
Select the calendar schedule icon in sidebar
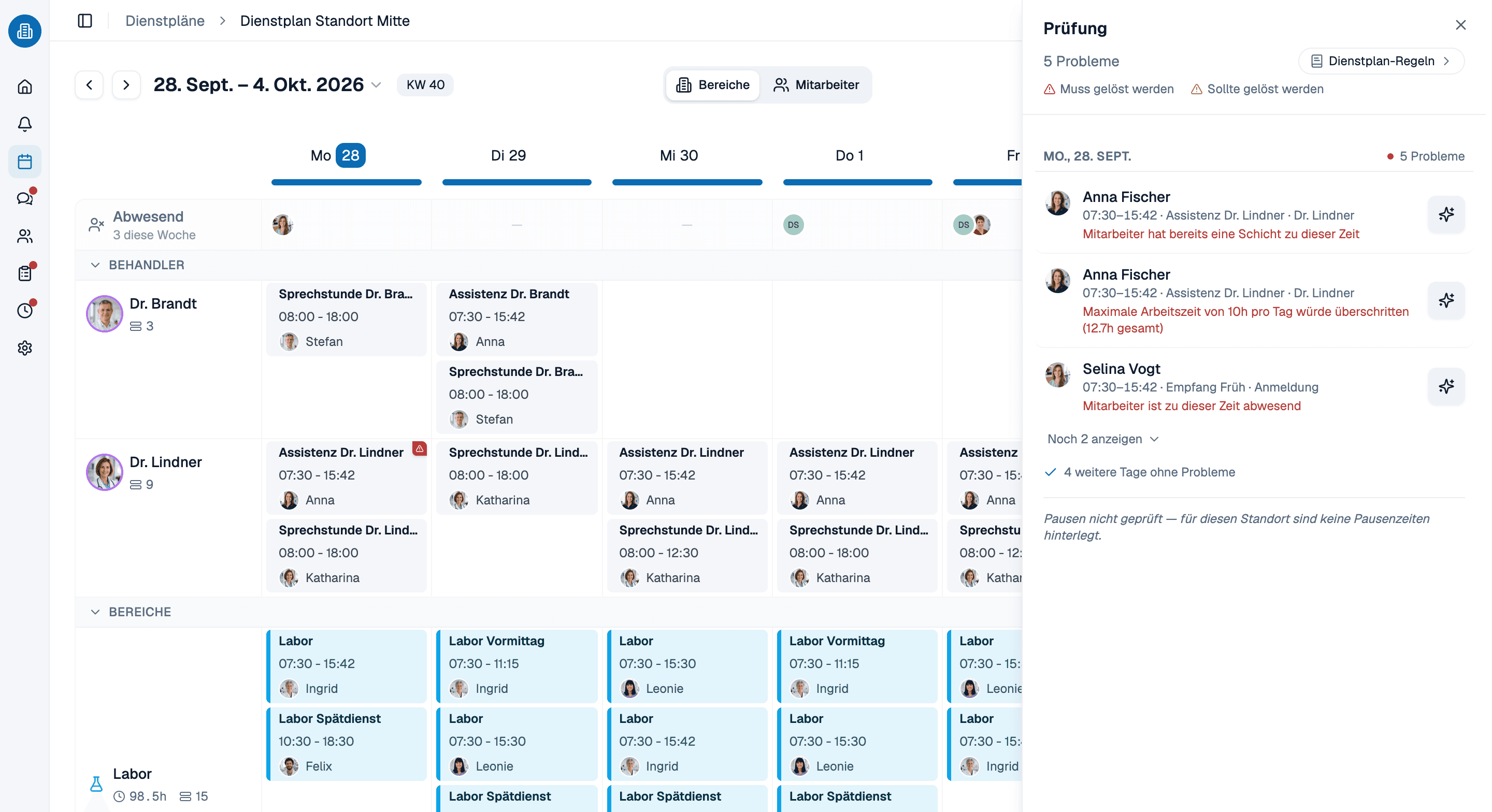25,162
